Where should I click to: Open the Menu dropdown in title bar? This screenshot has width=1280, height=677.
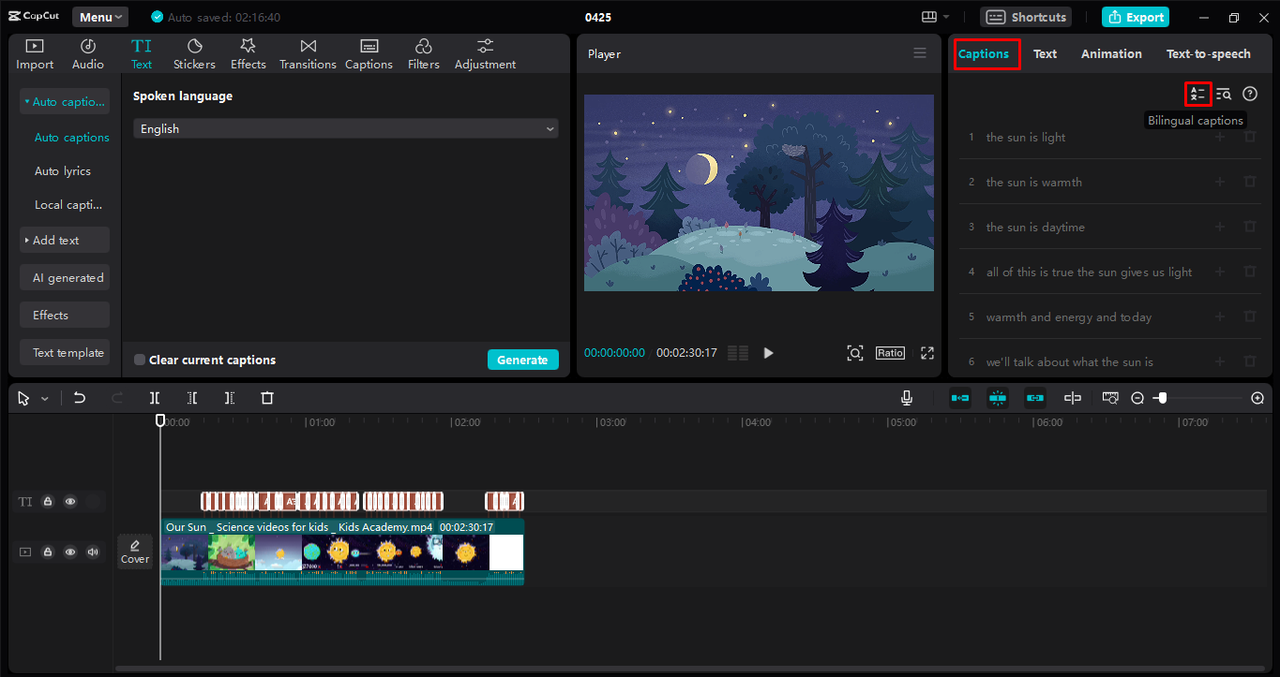(100, 17)
